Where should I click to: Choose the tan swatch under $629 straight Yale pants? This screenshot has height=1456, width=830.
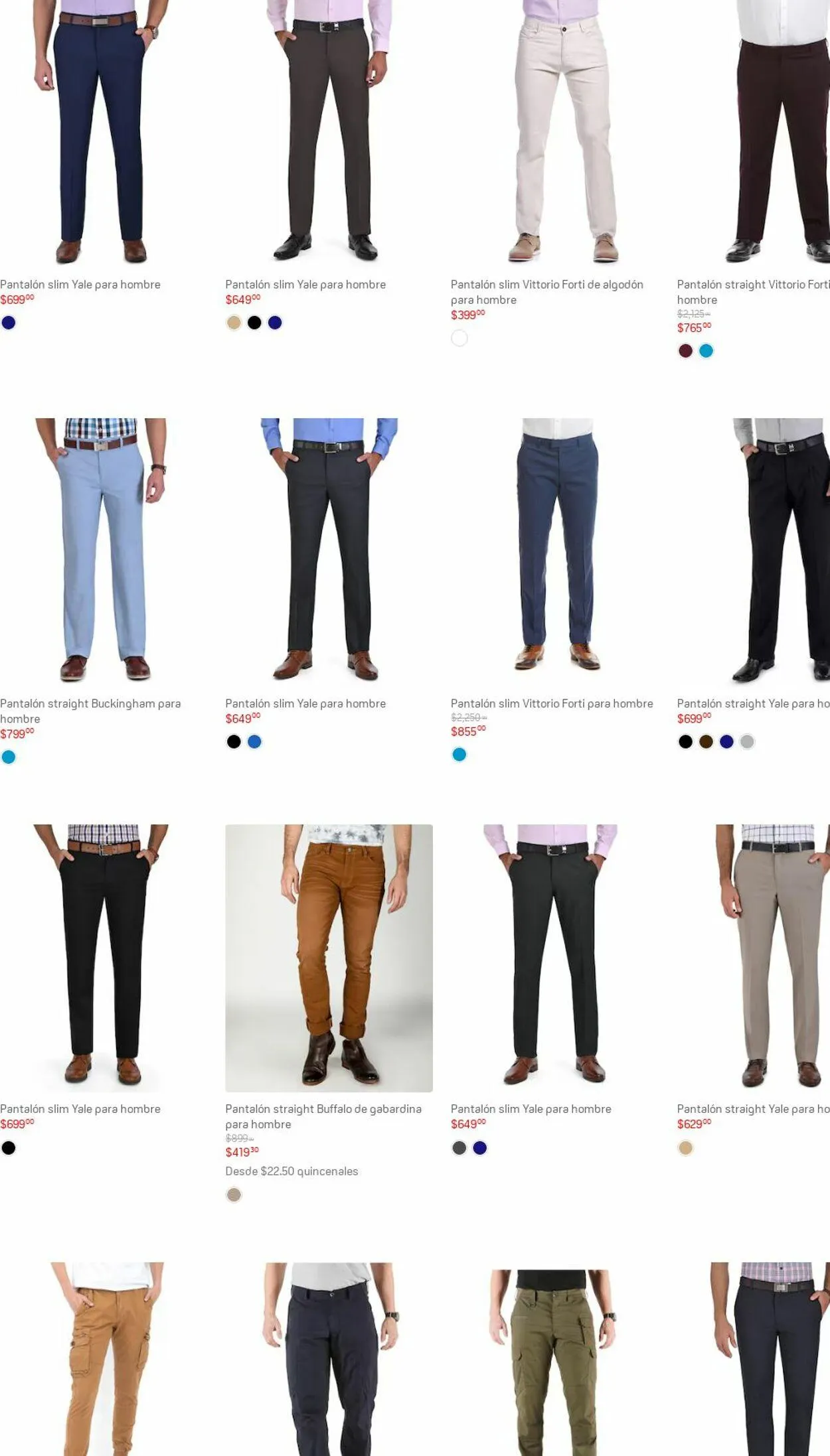(x=685, y=1147)
